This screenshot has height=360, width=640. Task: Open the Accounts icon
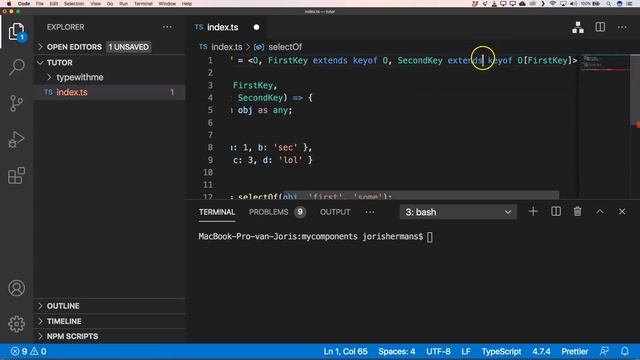click(x=16, y=288)
